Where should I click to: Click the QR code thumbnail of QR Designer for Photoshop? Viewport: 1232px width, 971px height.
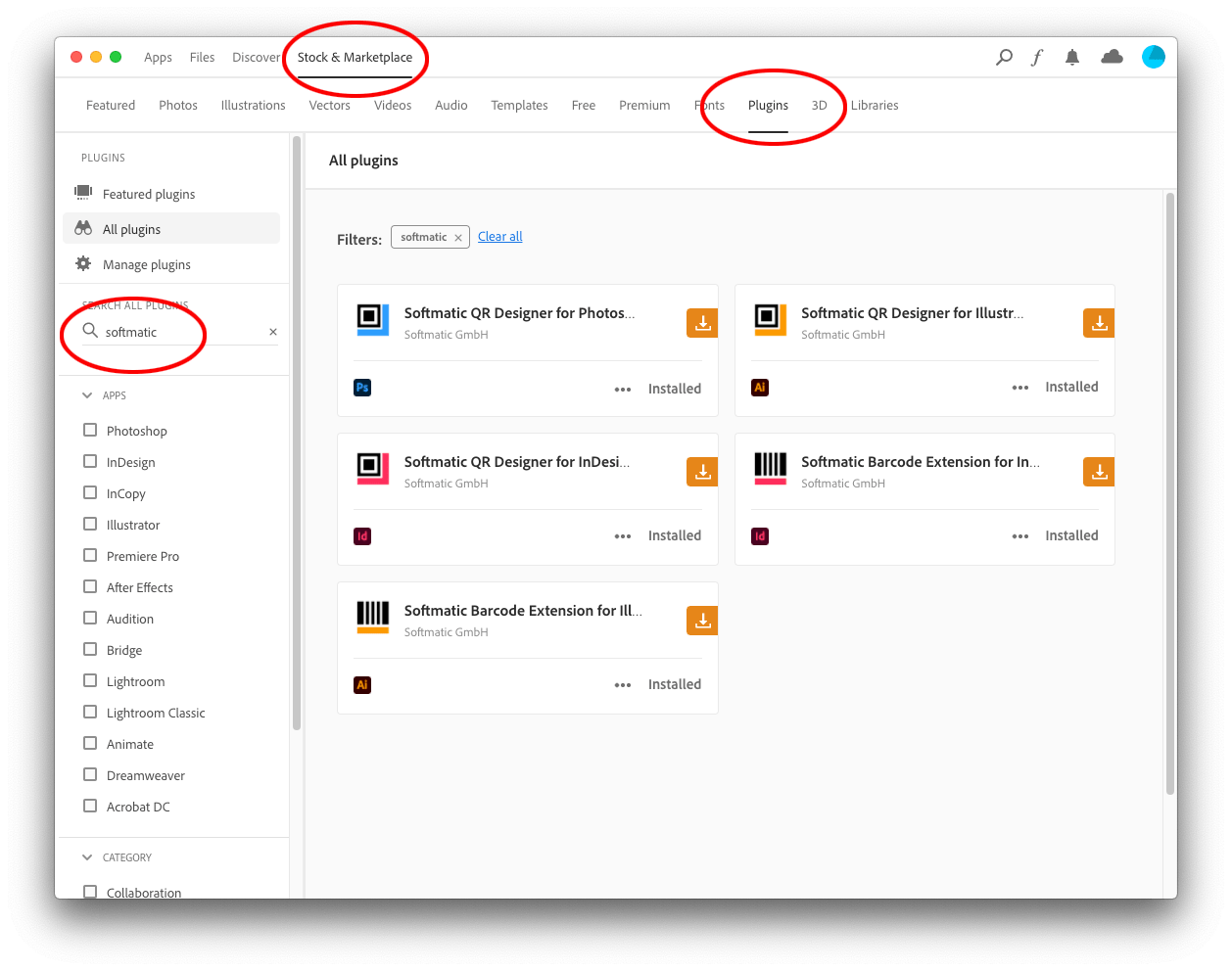[373, 319]
